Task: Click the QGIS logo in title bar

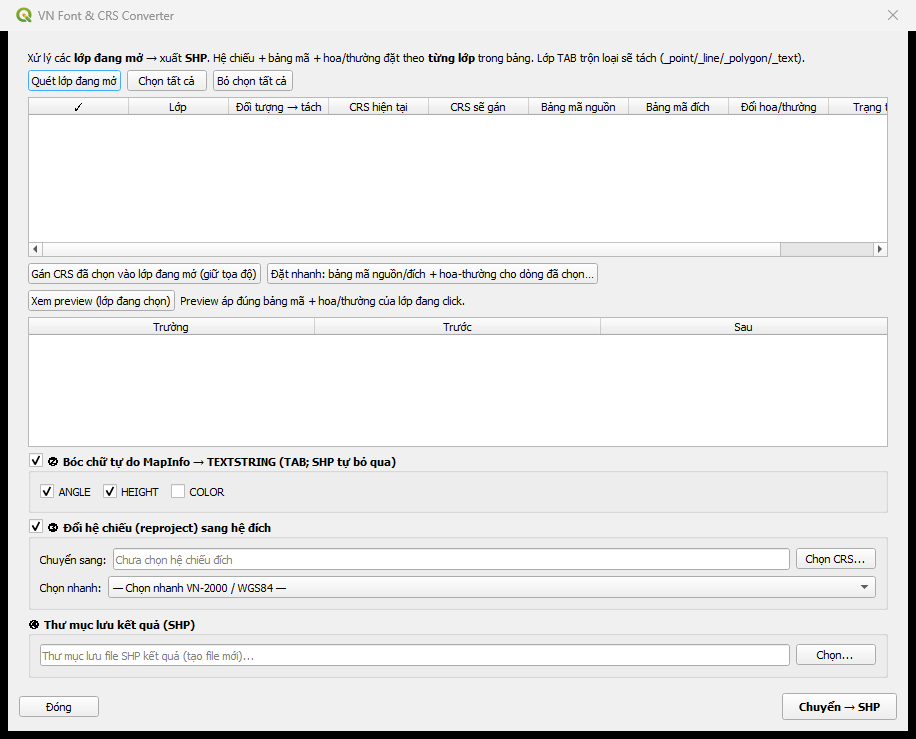Action: point(24,15)
